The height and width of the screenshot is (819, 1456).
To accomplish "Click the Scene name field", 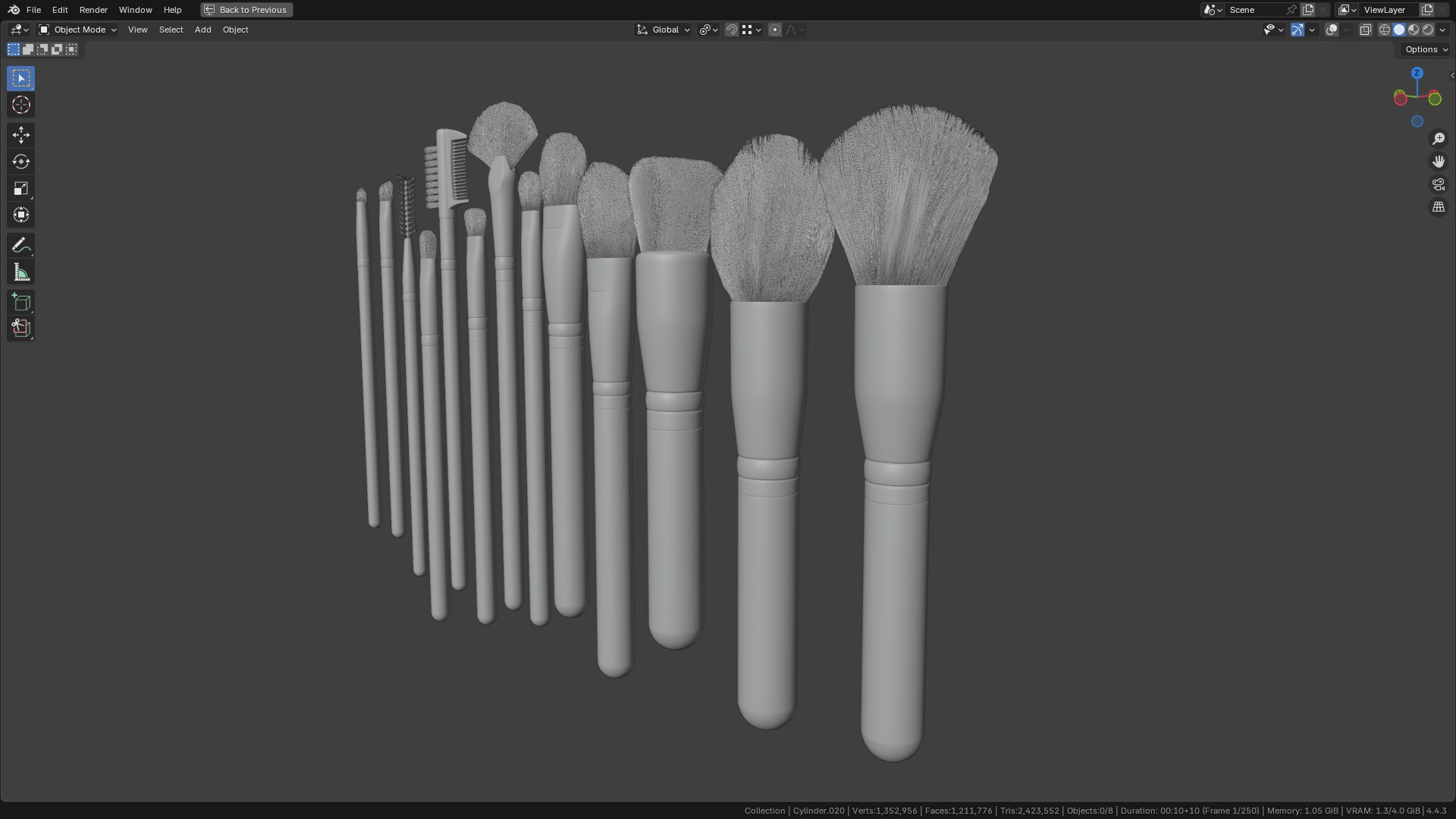I will (x=1255, y=10).
